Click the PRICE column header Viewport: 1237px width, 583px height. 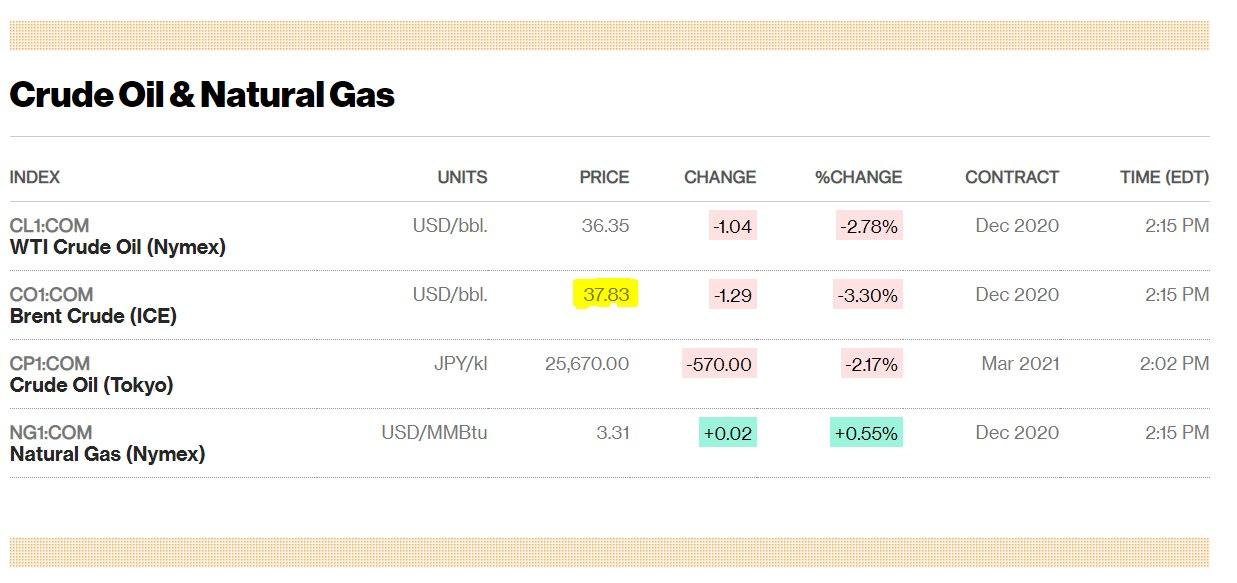pos(604,177)
